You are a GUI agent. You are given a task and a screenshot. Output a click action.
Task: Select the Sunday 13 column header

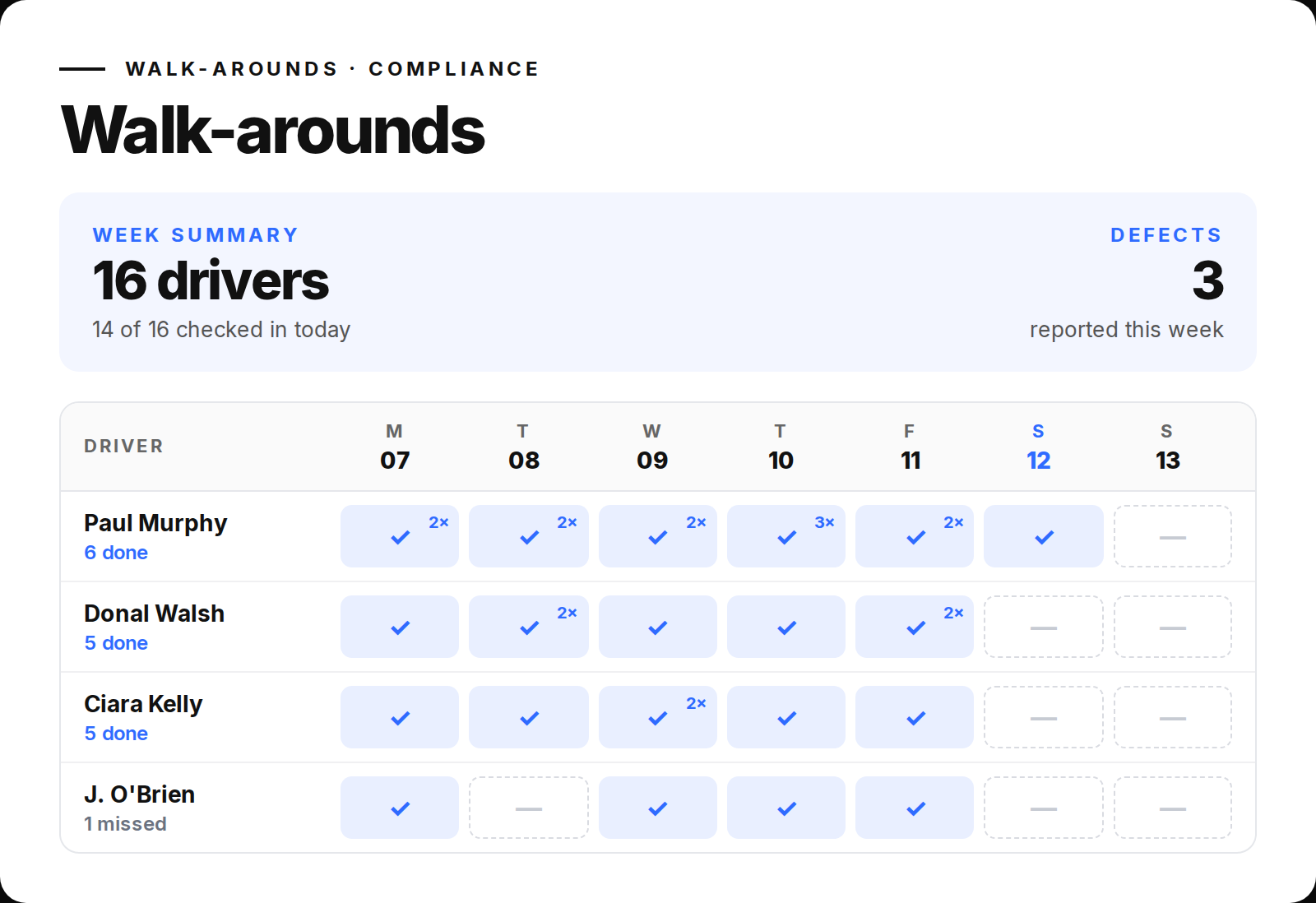1167,447
